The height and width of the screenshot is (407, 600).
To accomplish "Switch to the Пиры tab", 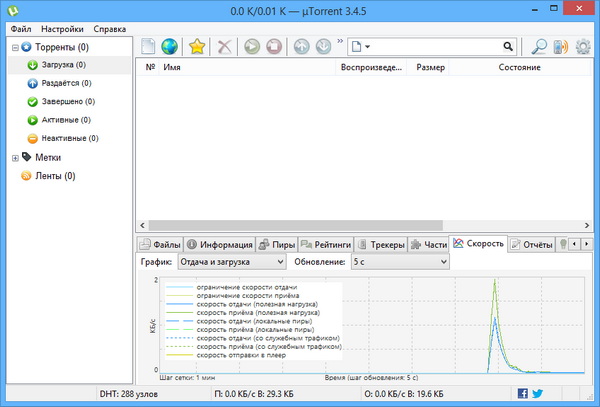I will tap(277, 244).
